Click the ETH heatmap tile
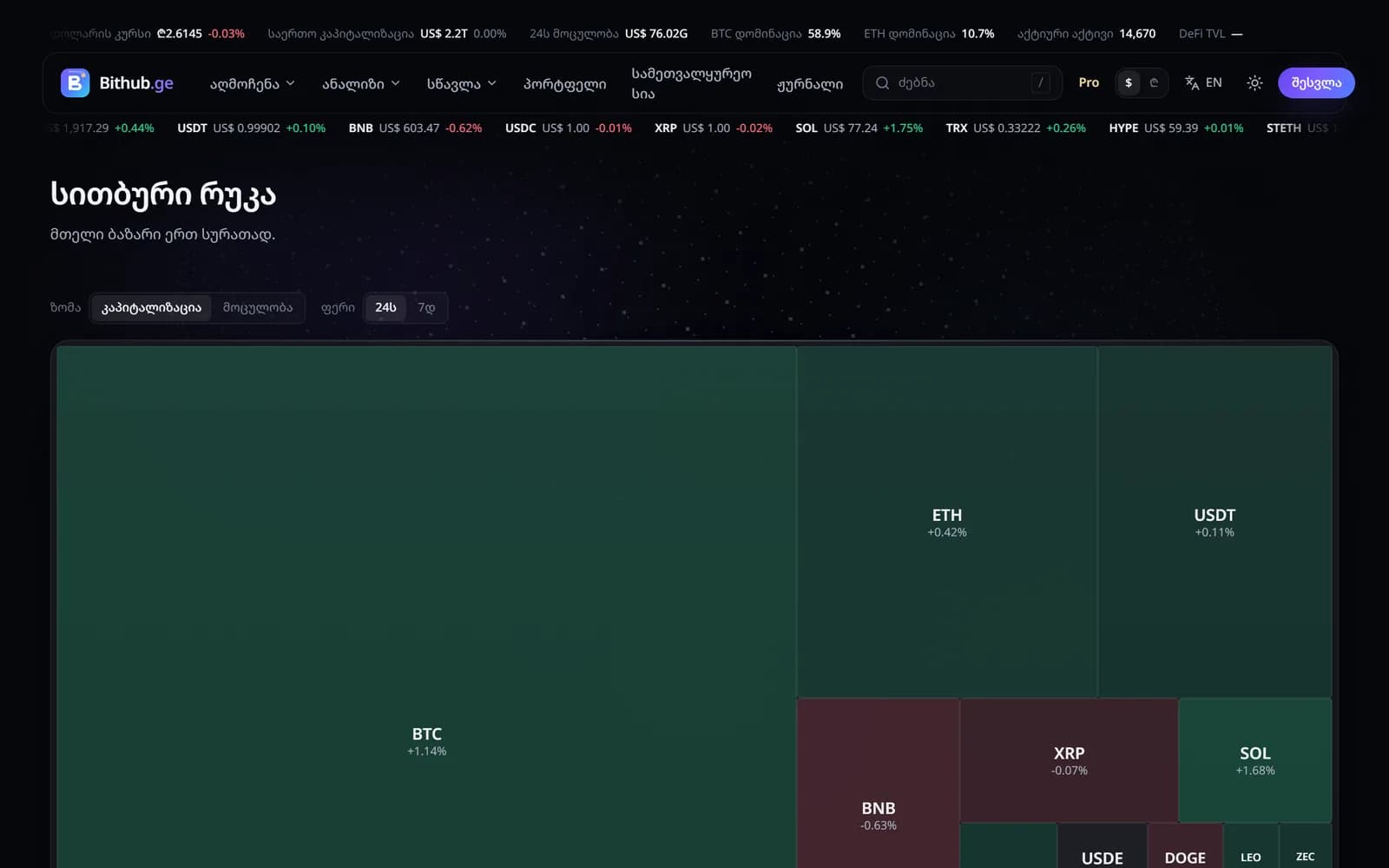 pyautogui.click(x=947, y=522)
